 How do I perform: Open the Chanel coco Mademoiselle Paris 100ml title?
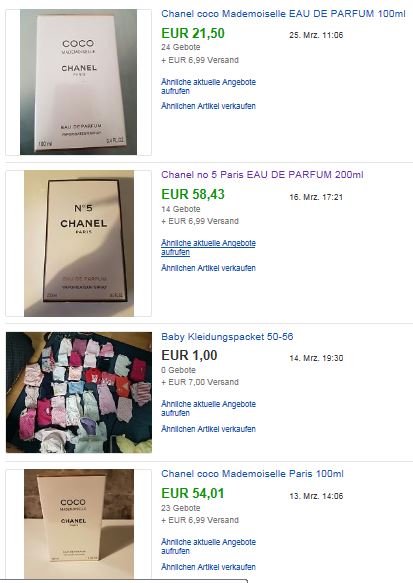pos(252,474)
